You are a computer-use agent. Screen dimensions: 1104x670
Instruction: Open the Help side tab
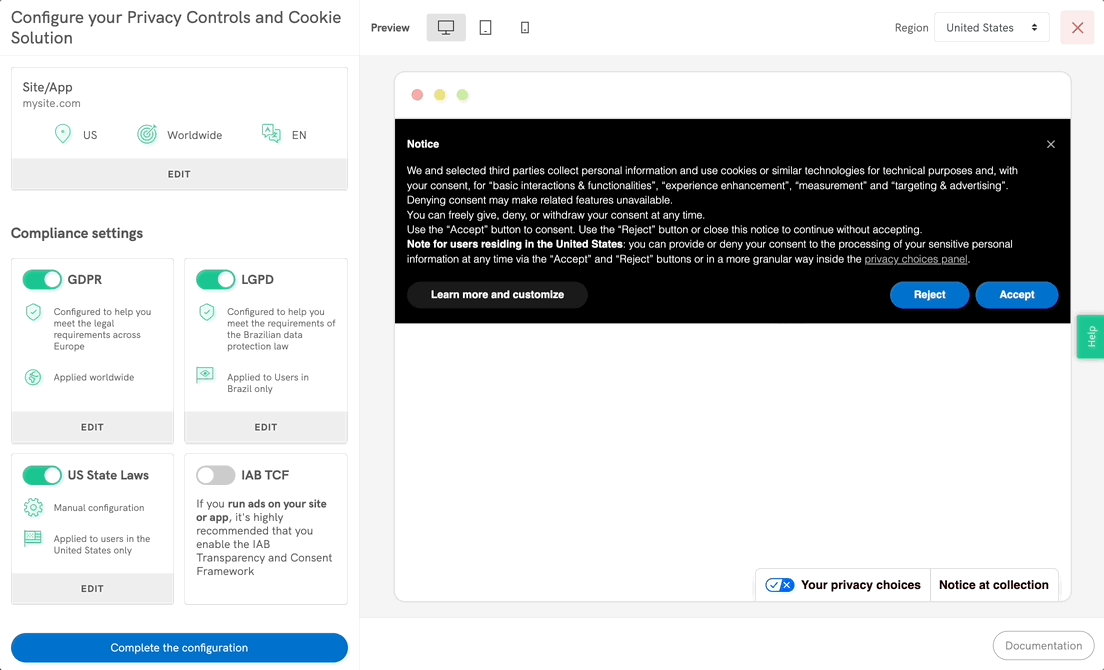pos(1090,337)
